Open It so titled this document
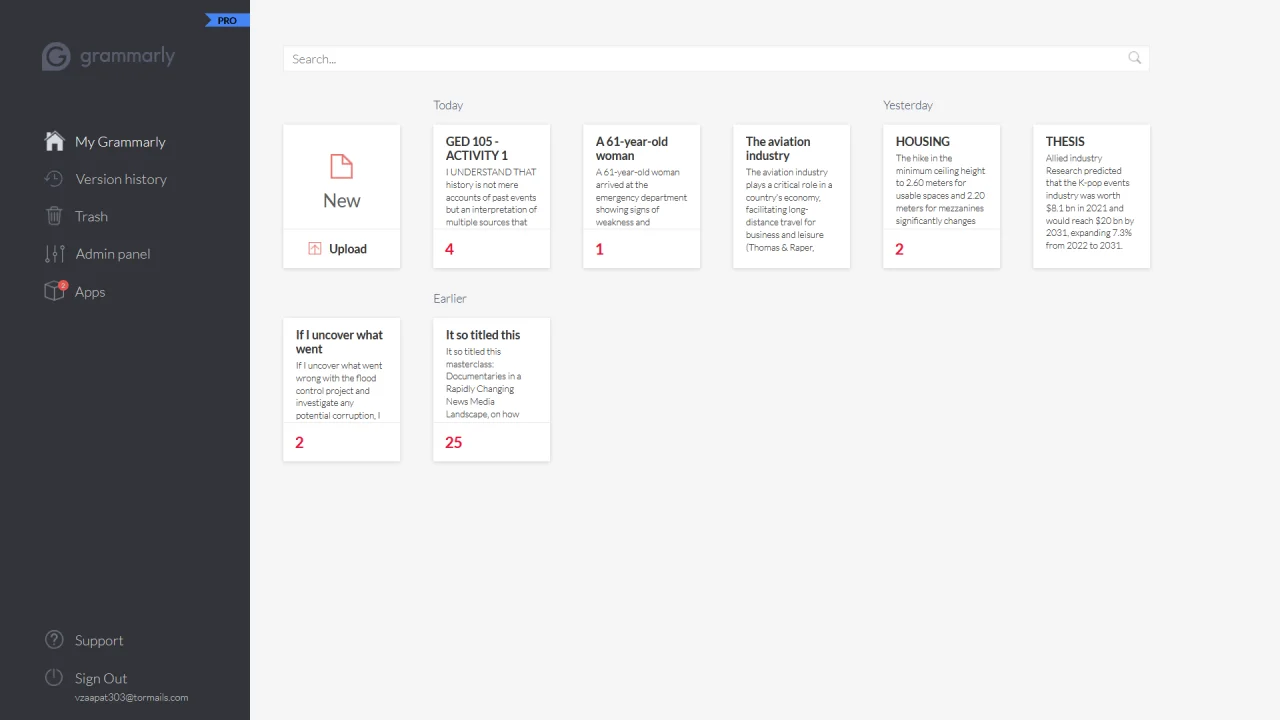Viewport: 1280px width, 720px height. (x=491, y=390)
